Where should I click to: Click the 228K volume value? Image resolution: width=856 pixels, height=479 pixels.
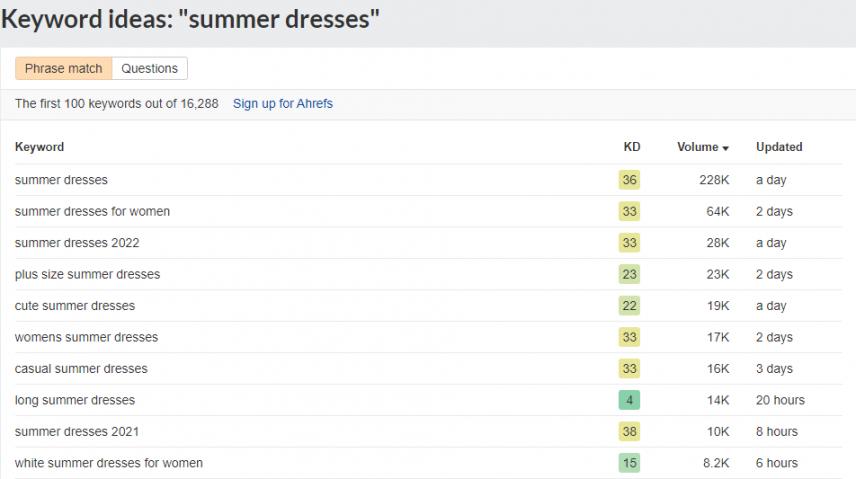pos(715,180)
